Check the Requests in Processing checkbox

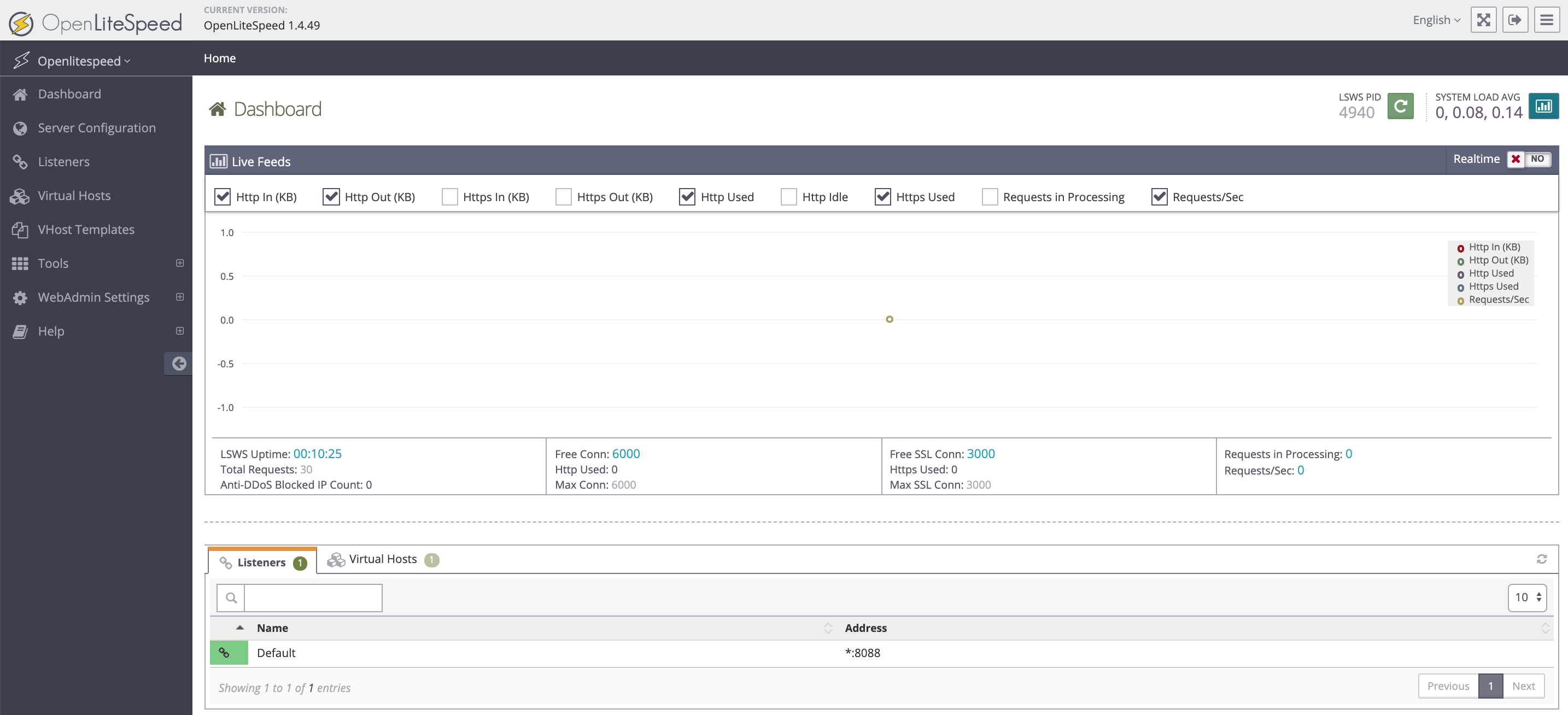(990, 197)
